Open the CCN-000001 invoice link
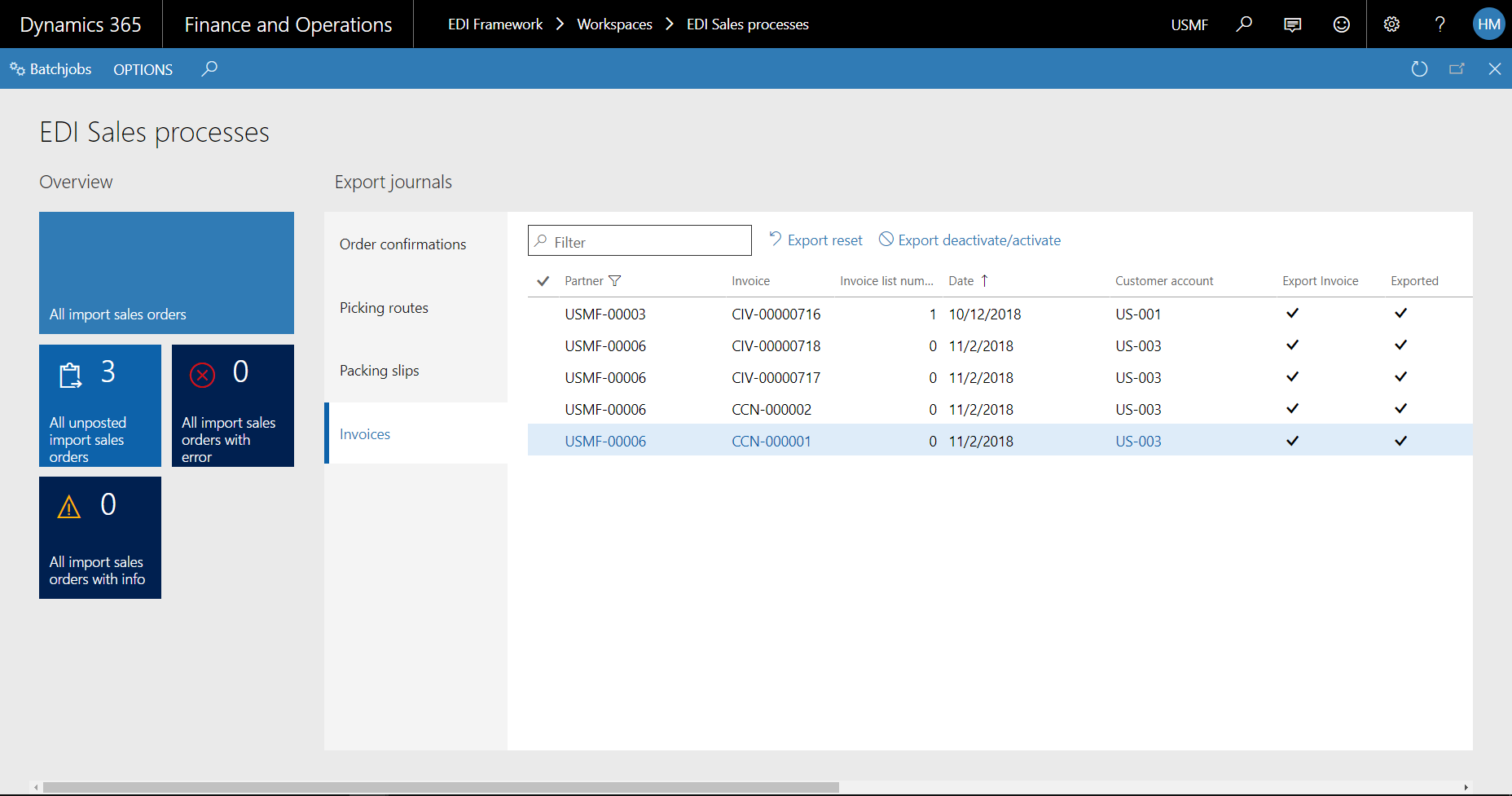Screen dimensions: 1512x796 coord(771,442)
